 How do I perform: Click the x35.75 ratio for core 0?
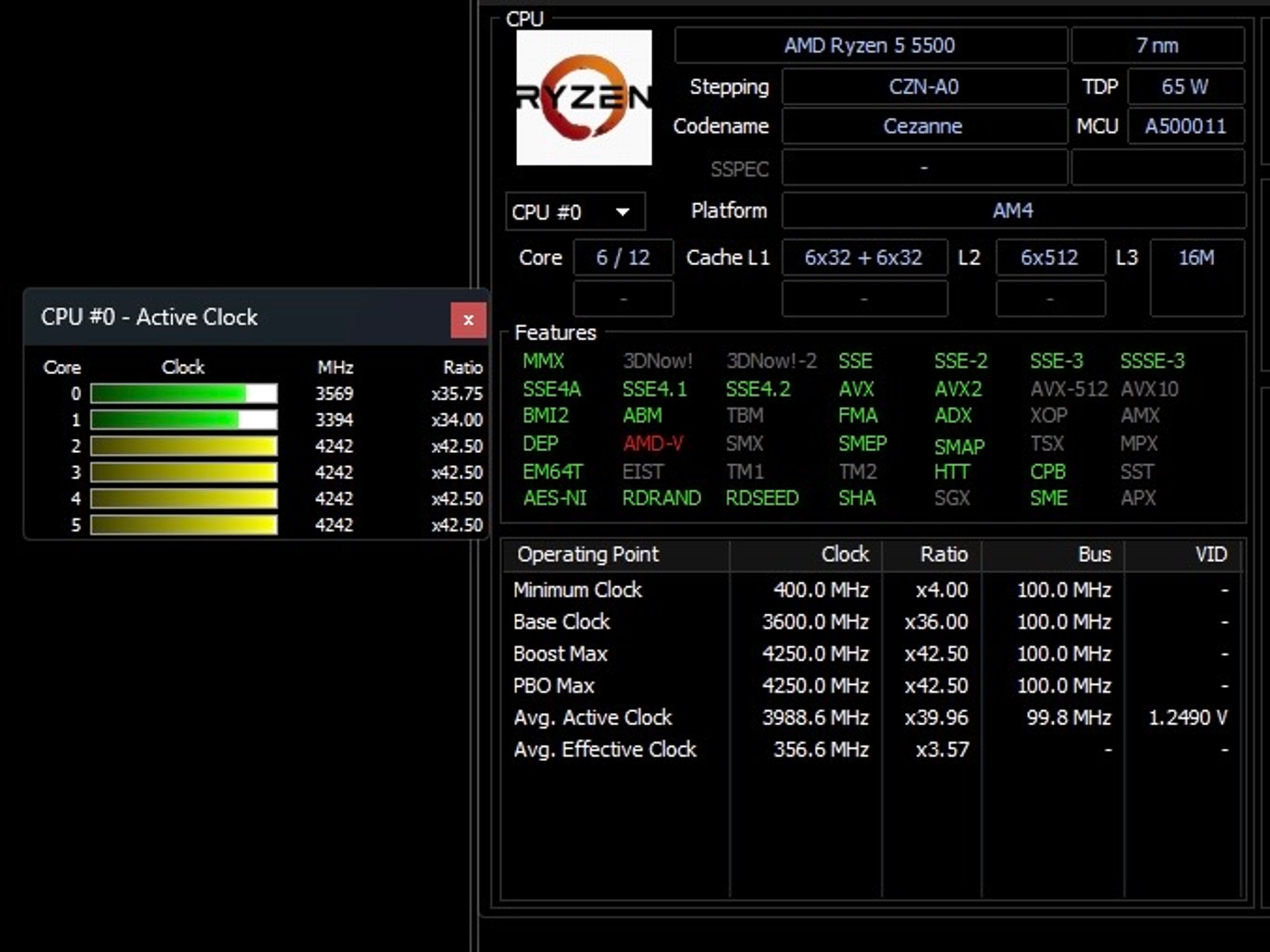457,394
